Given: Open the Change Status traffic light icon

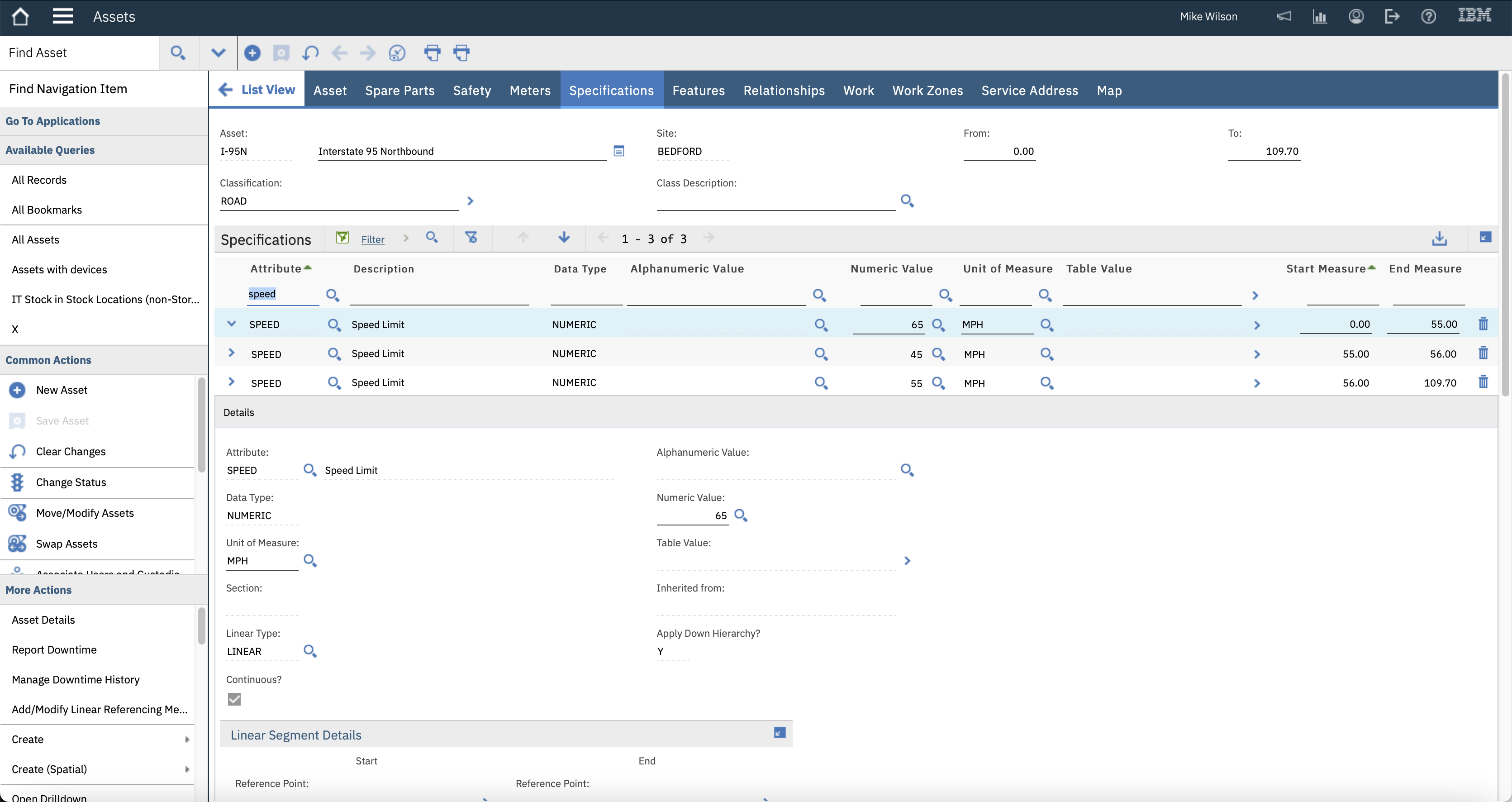Looking at the screenshot, I should pyautogui.click(x=16, y=482).
